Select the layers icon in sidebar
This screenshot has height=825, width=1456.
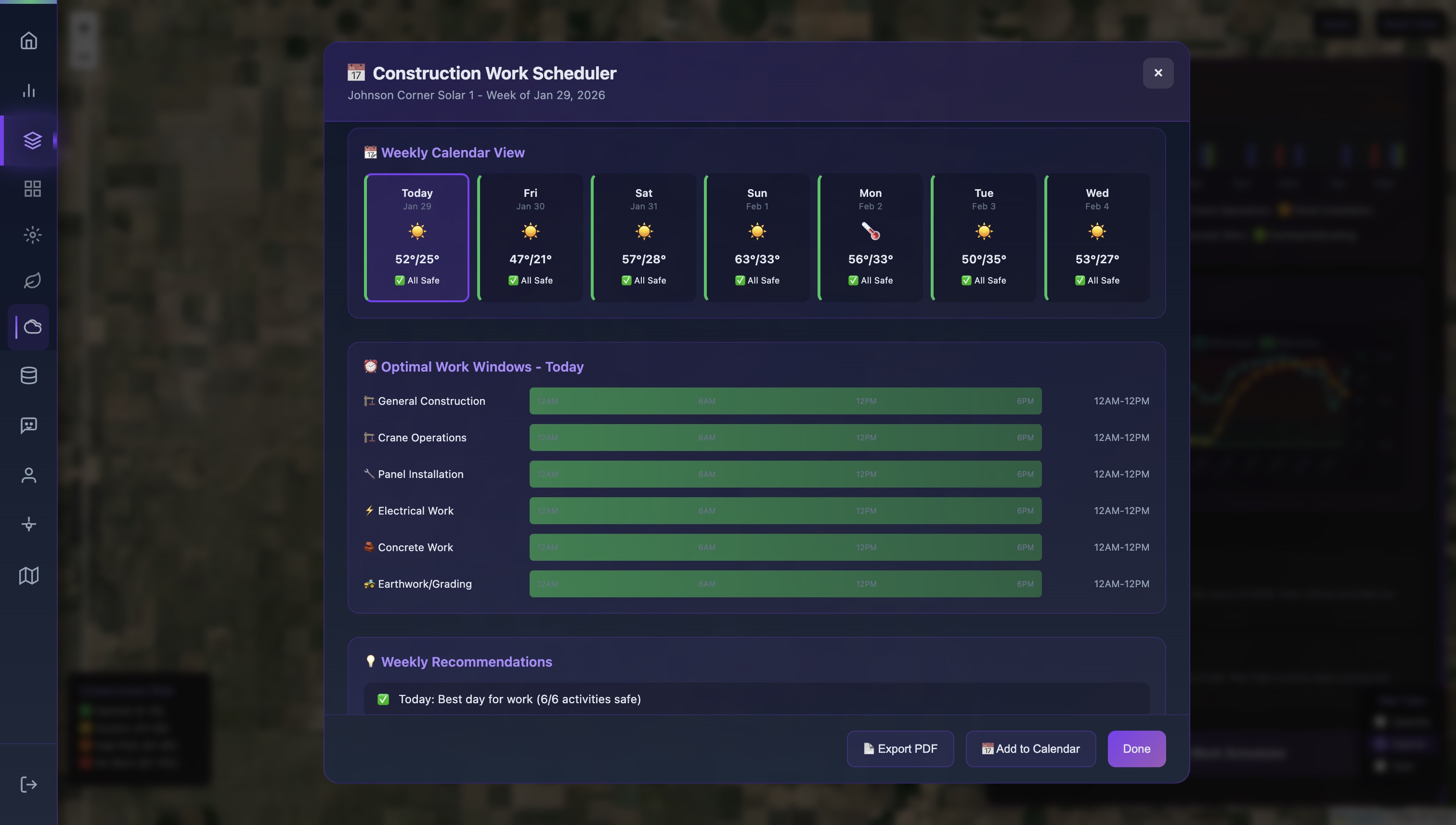coord(32,140)
